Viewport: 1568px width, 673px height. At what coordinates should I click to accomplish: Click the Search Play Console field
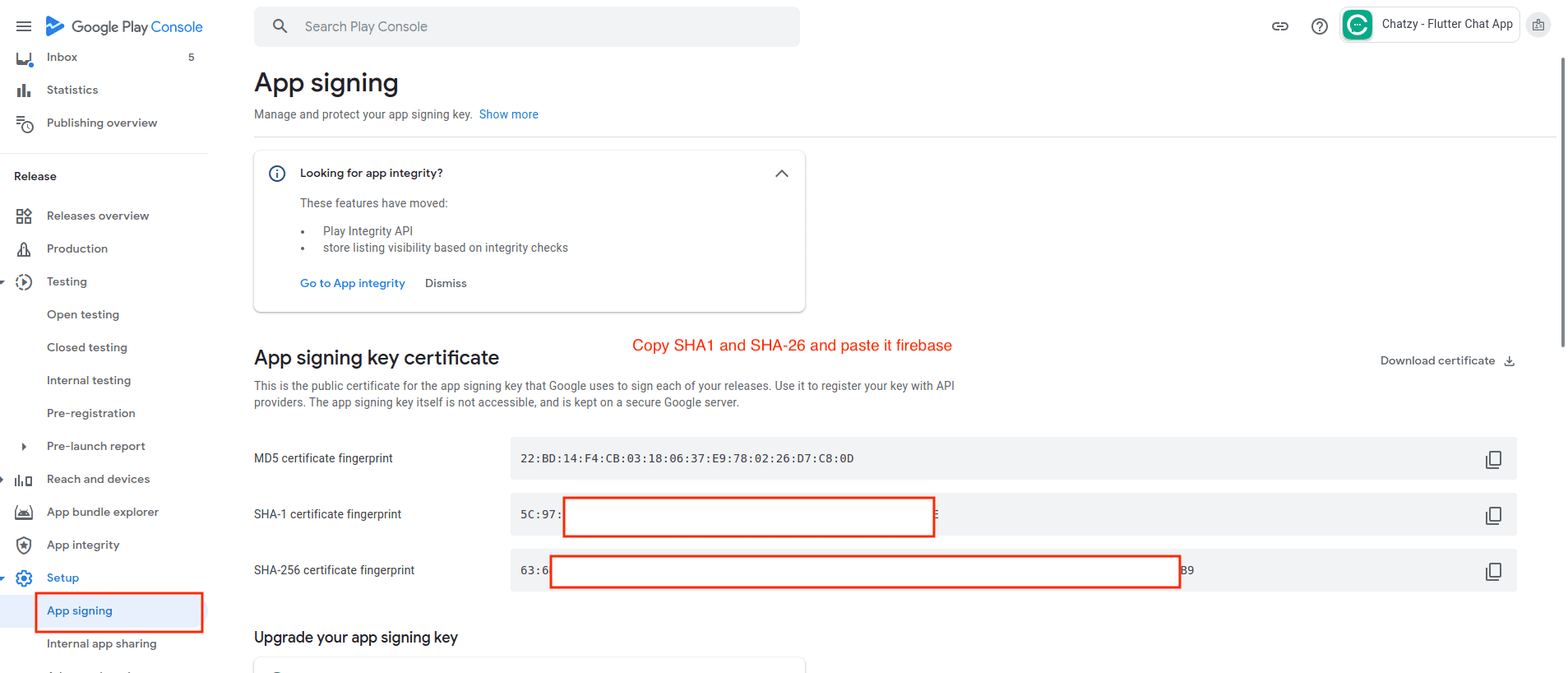pyautogui.click(x=526, y=26)
